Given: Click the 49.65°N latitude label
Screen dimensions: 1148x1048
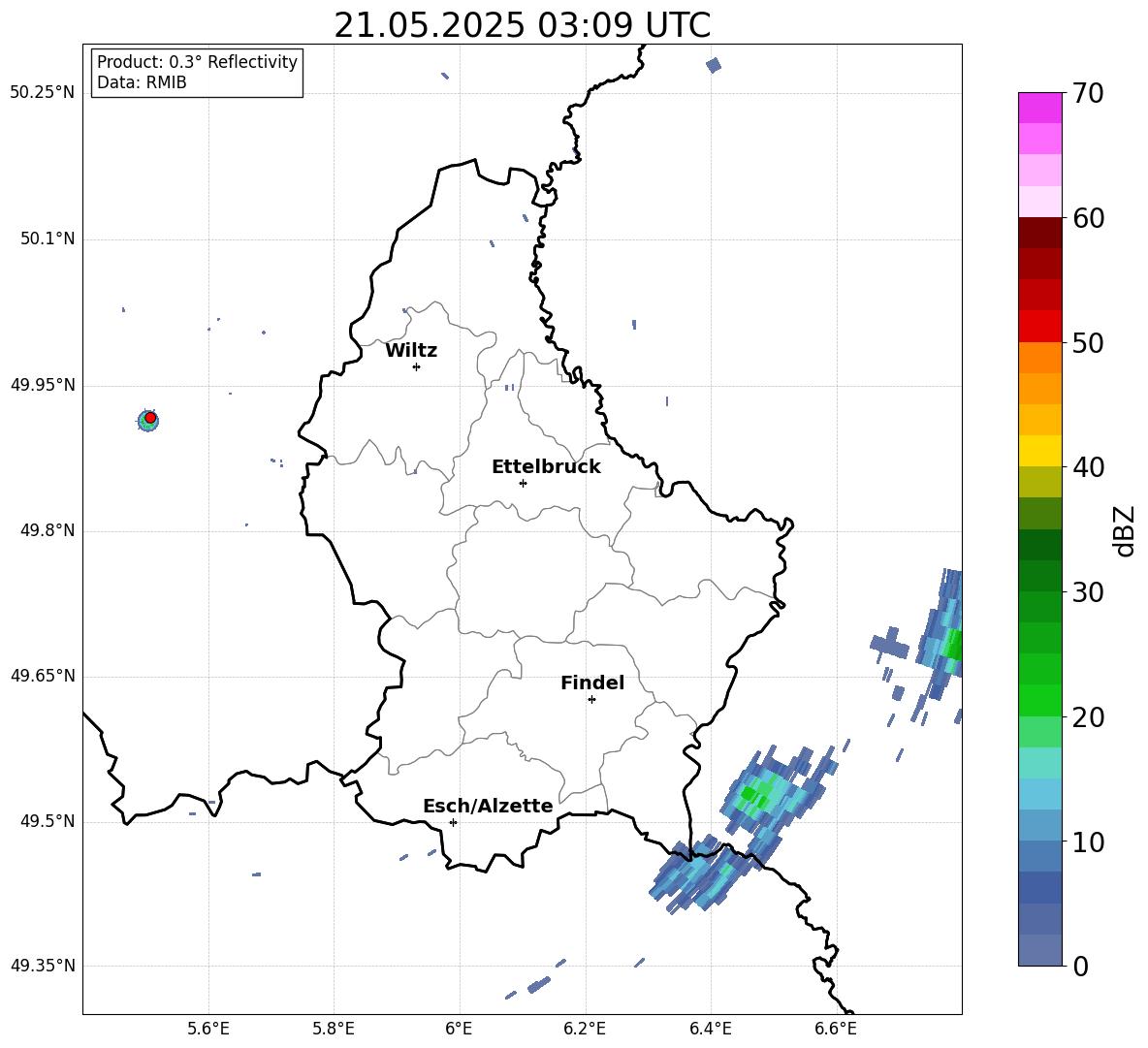Looking at the screenshot, I should click(x=43, y=677).
